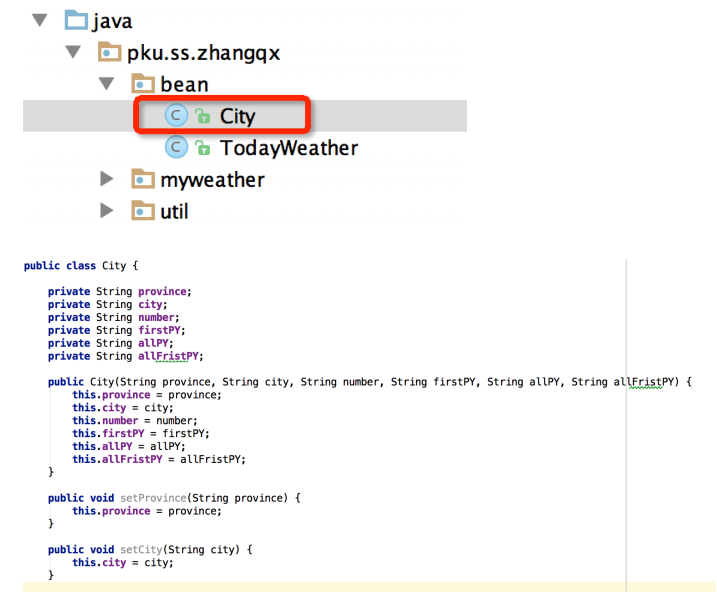Expand the util package
717x592 pixels.
[107, 211]
